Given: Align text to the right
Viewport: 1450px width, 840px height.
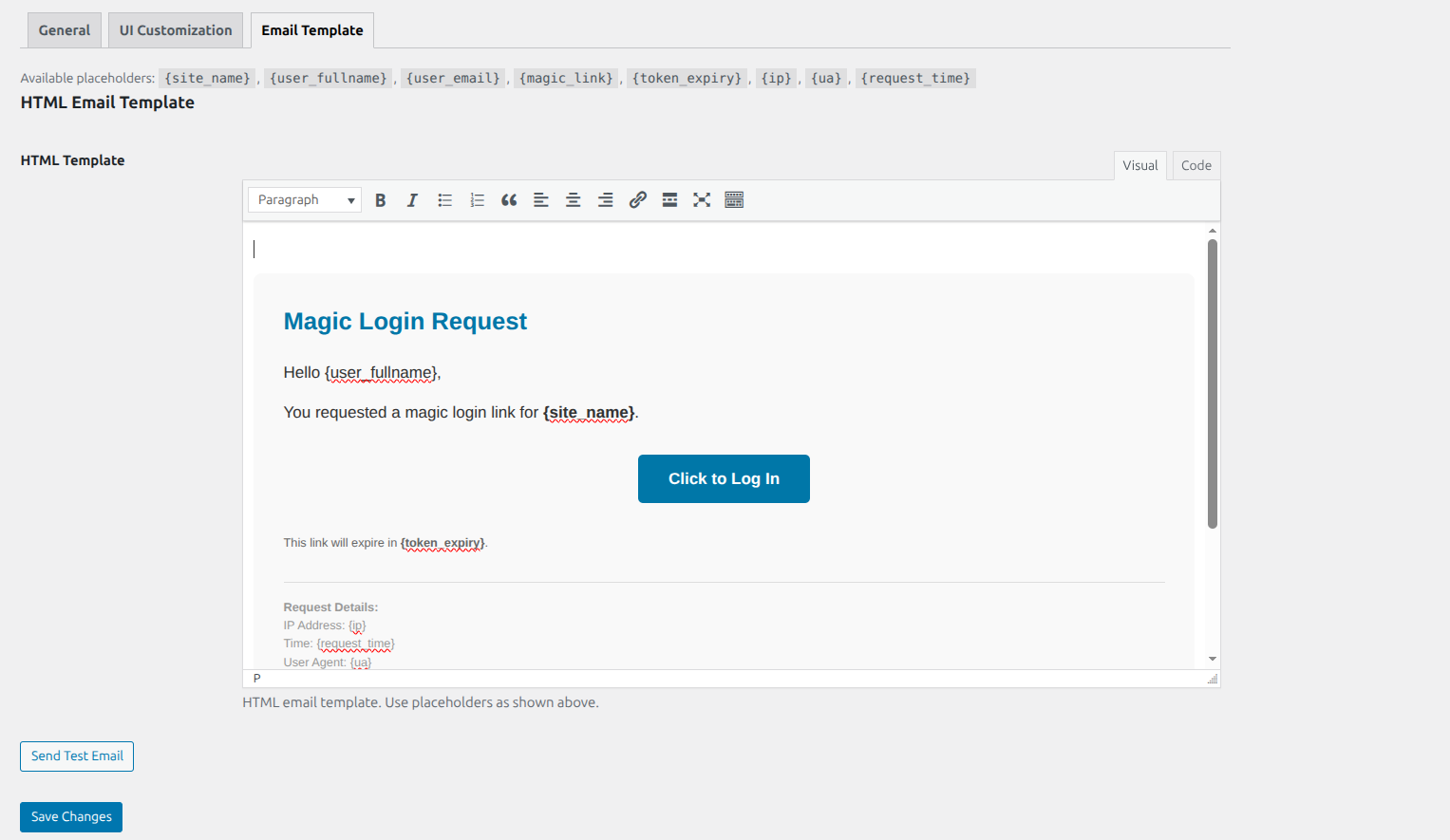Looking at the screenshot, I should [606, 199].
